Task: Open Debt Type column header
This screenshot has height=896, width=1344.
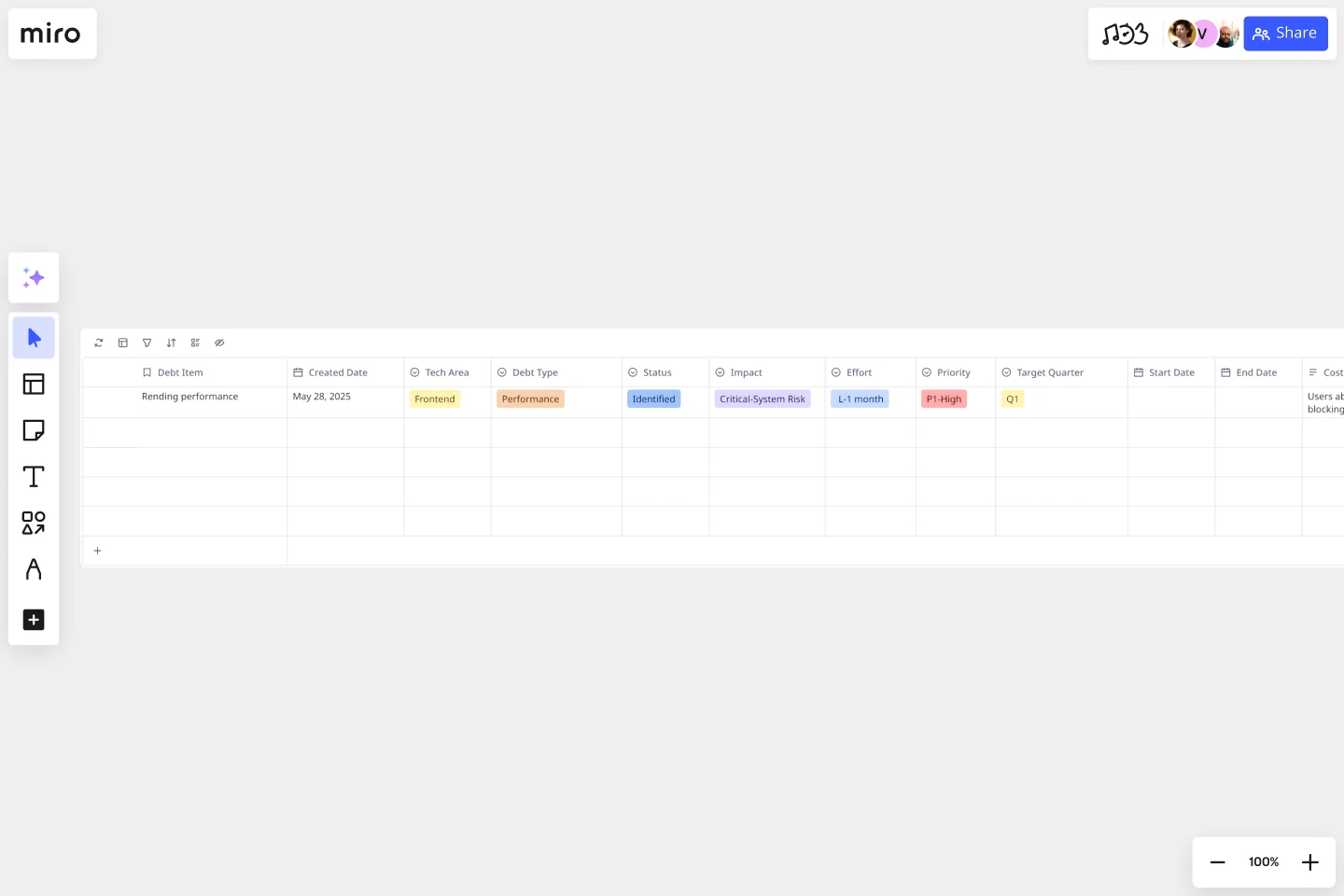Action: pos(556,372)
